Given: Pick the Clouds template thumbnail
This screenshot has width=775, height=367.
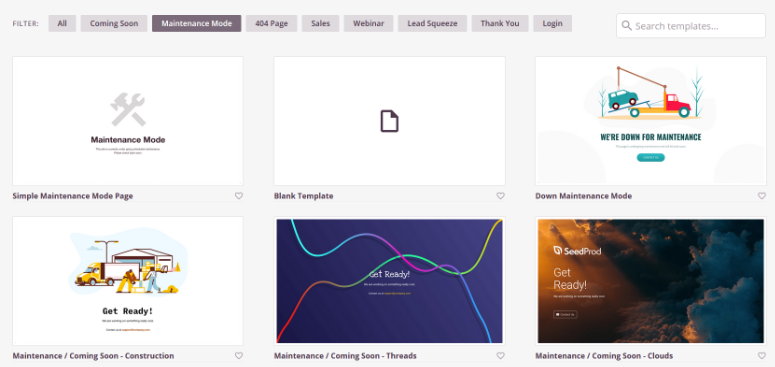Looking at the screenshot, I should (x=651, y=281).
